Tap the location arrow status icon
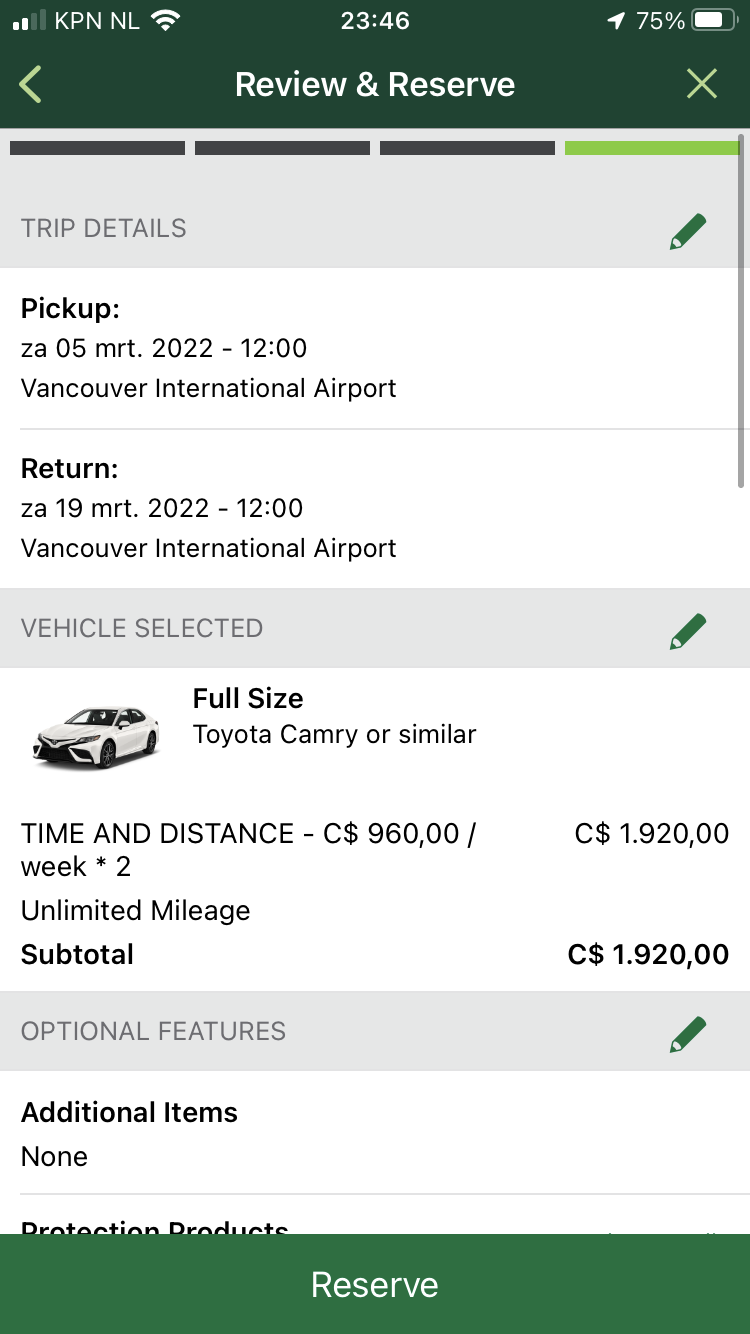750x1334 pixels. (x=616, y=21)
